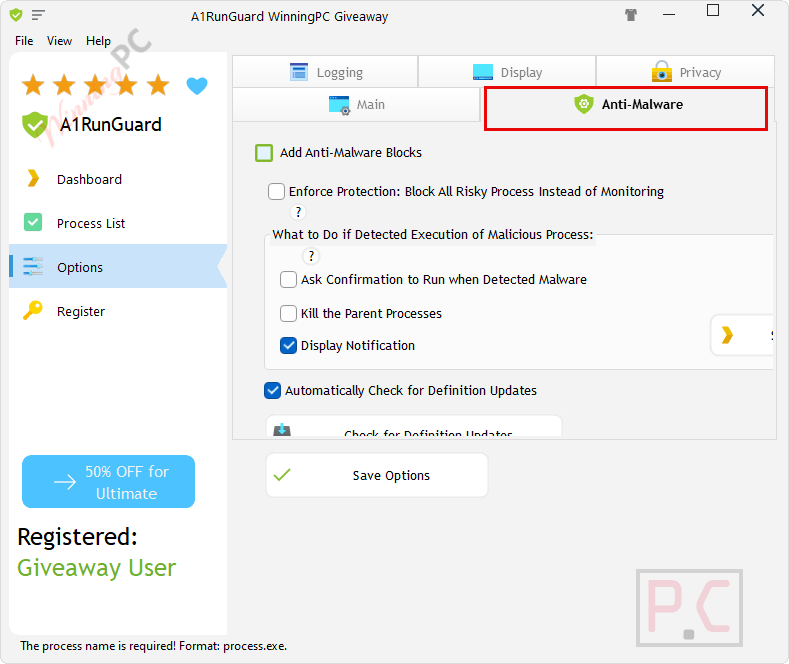Click the first orange rating star
This screenshot has width=789, height=664.
(33, 85)
